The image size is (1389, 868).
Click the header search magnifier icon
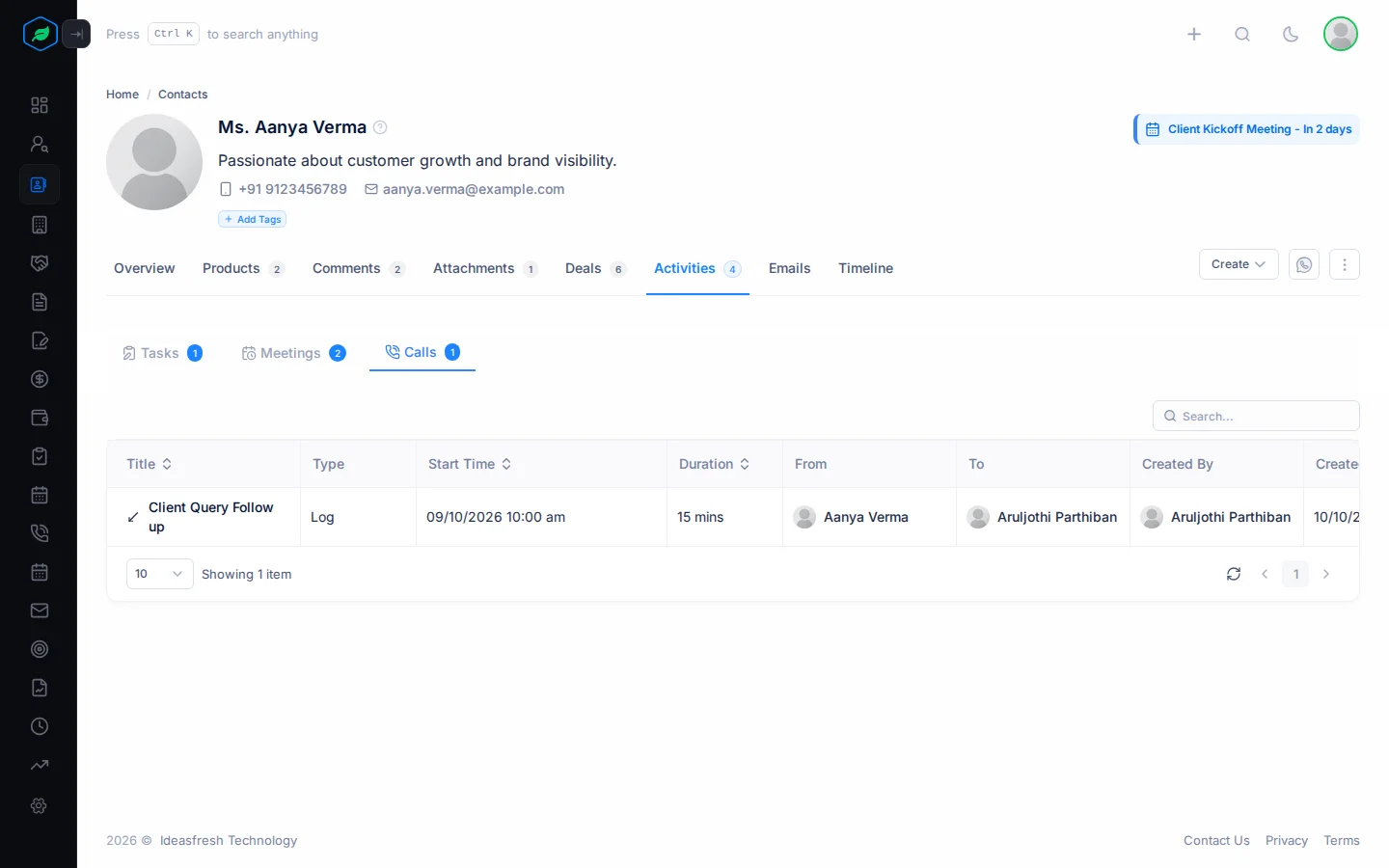coord(1242,34)
